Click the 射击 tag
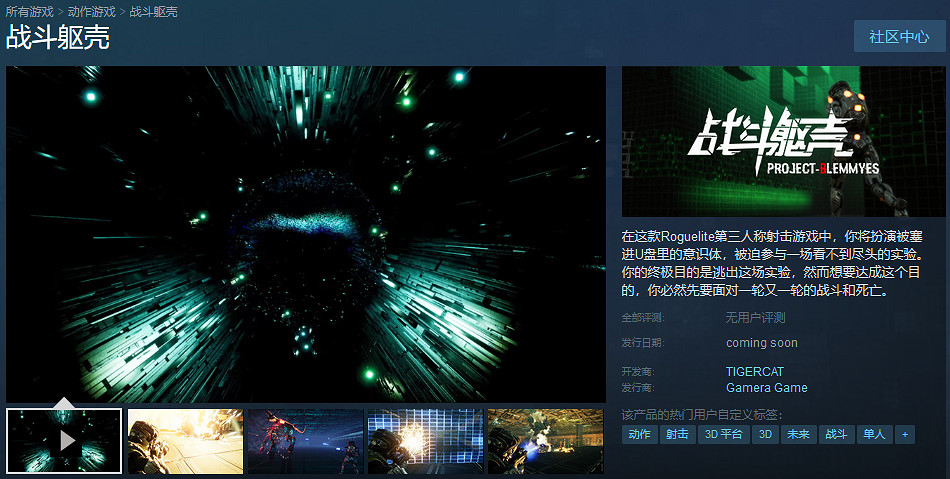This screenshot has width=950, height=479. 677,435
